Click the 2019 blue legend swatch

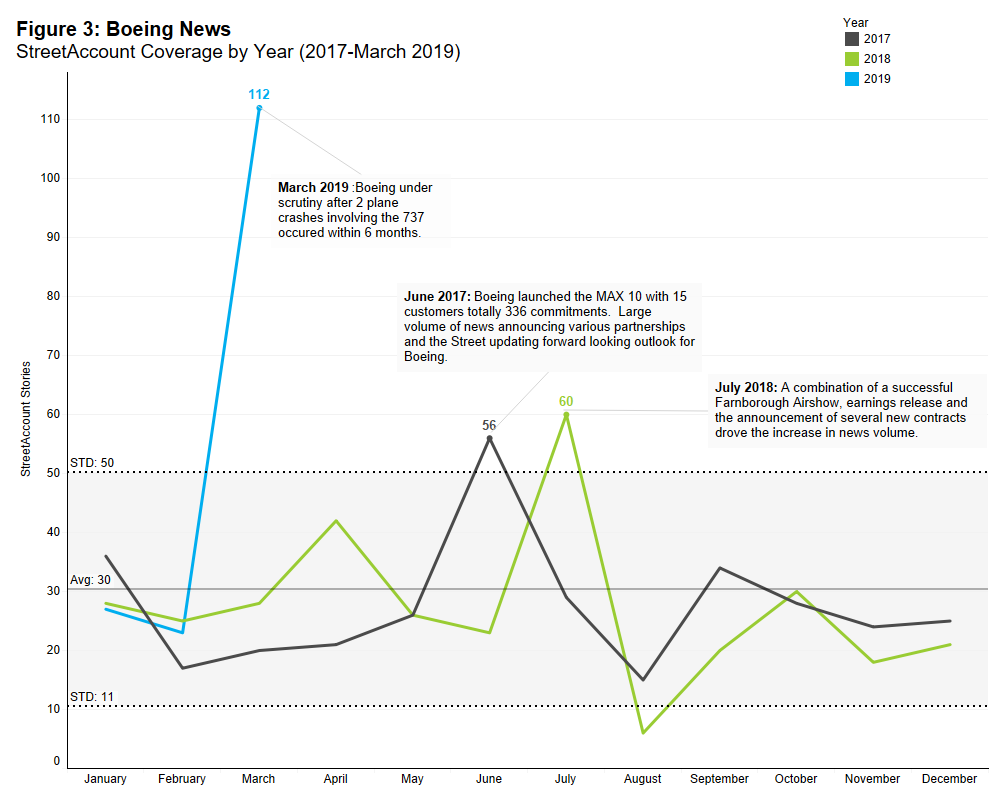(851, 79)
